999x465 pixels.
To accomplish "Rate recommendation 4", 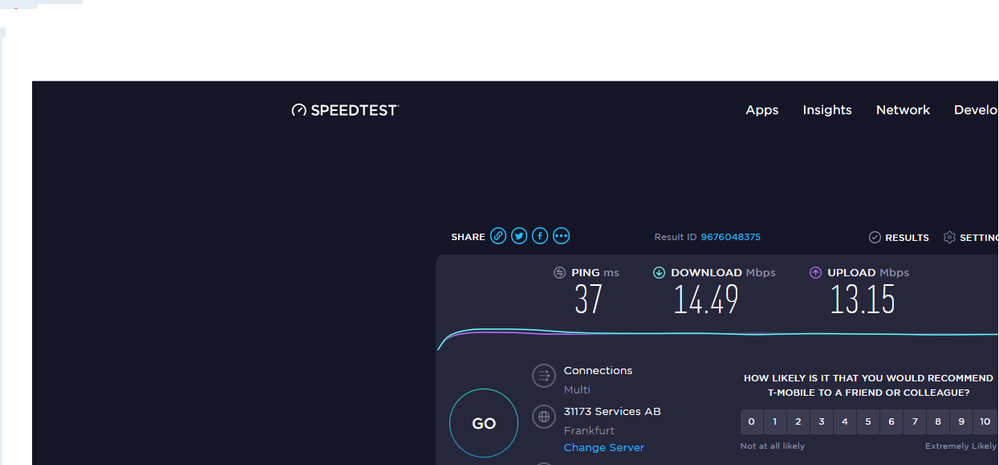I will [x=845, y=422].
